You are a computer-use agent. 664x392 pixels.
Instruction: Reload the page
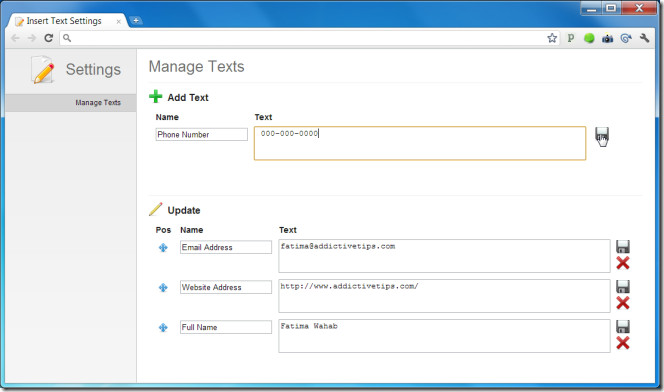click(x=49, y=38)
